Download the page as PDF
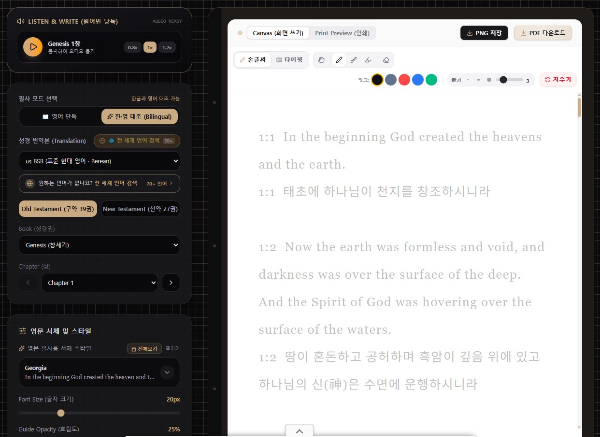 [543, 33]
